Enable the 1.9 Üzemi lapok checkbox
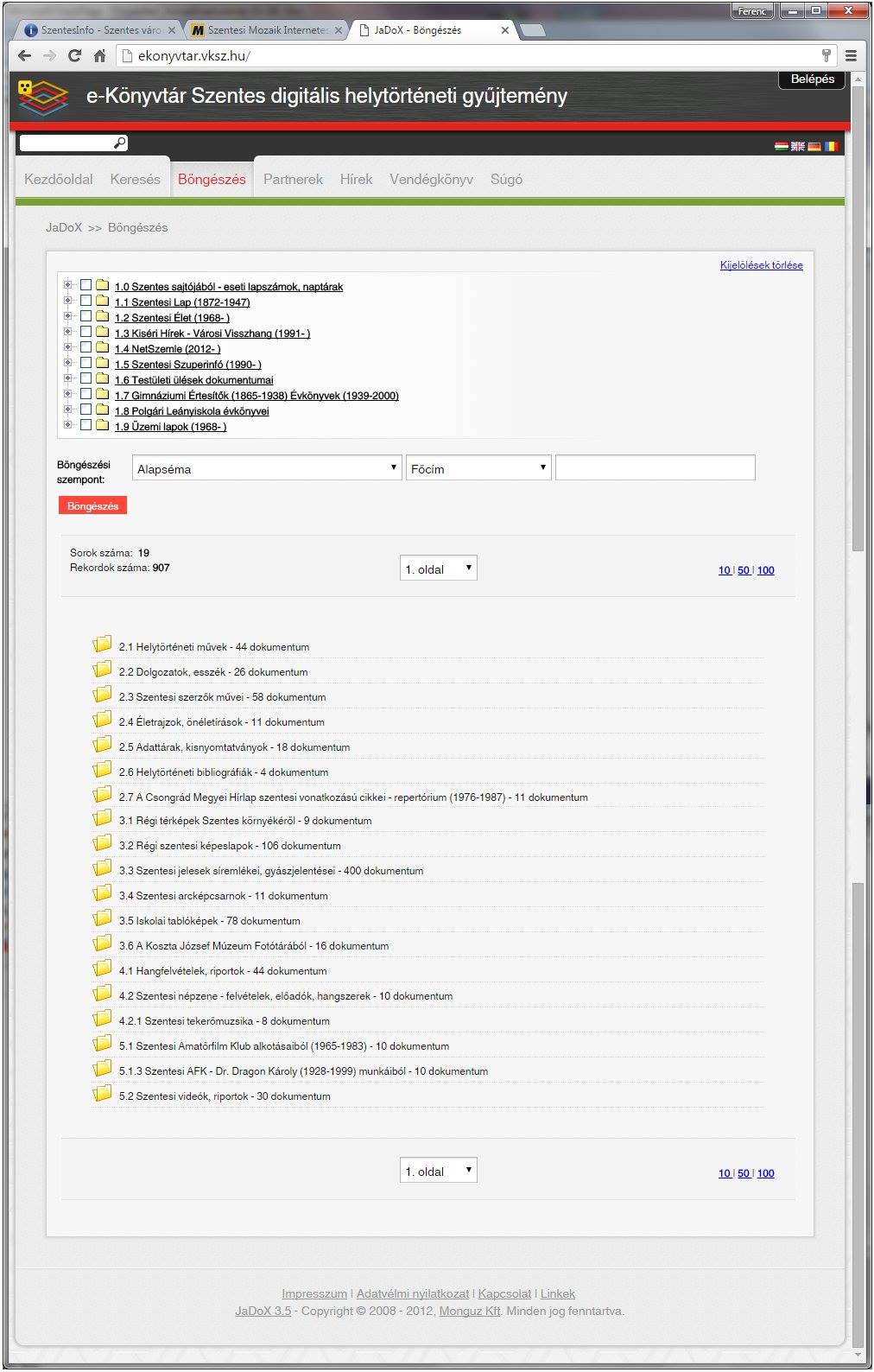The height and width of the screenshot is (1372, 874). click(85, 425)
